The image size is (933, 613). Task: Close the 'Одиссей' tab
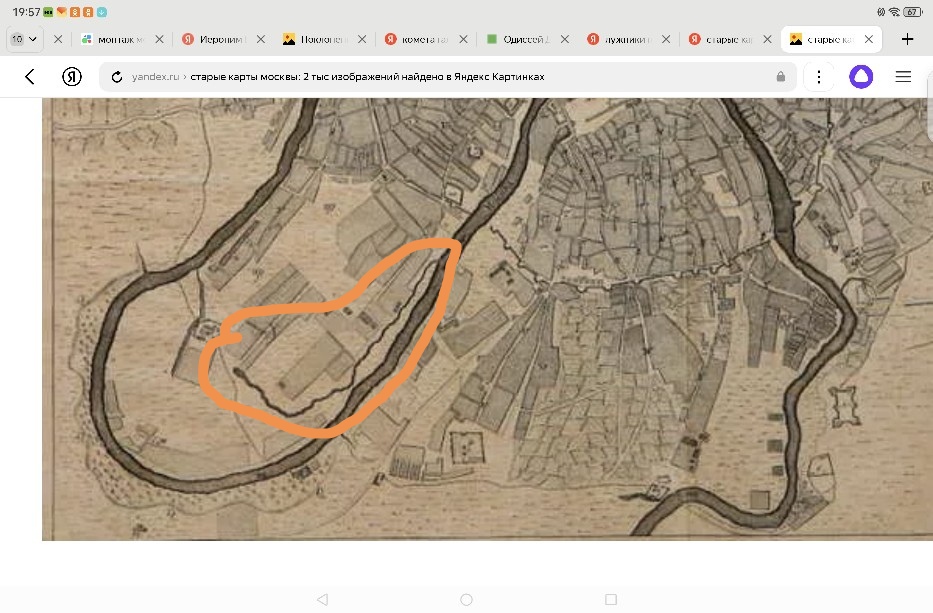point(565,39)
